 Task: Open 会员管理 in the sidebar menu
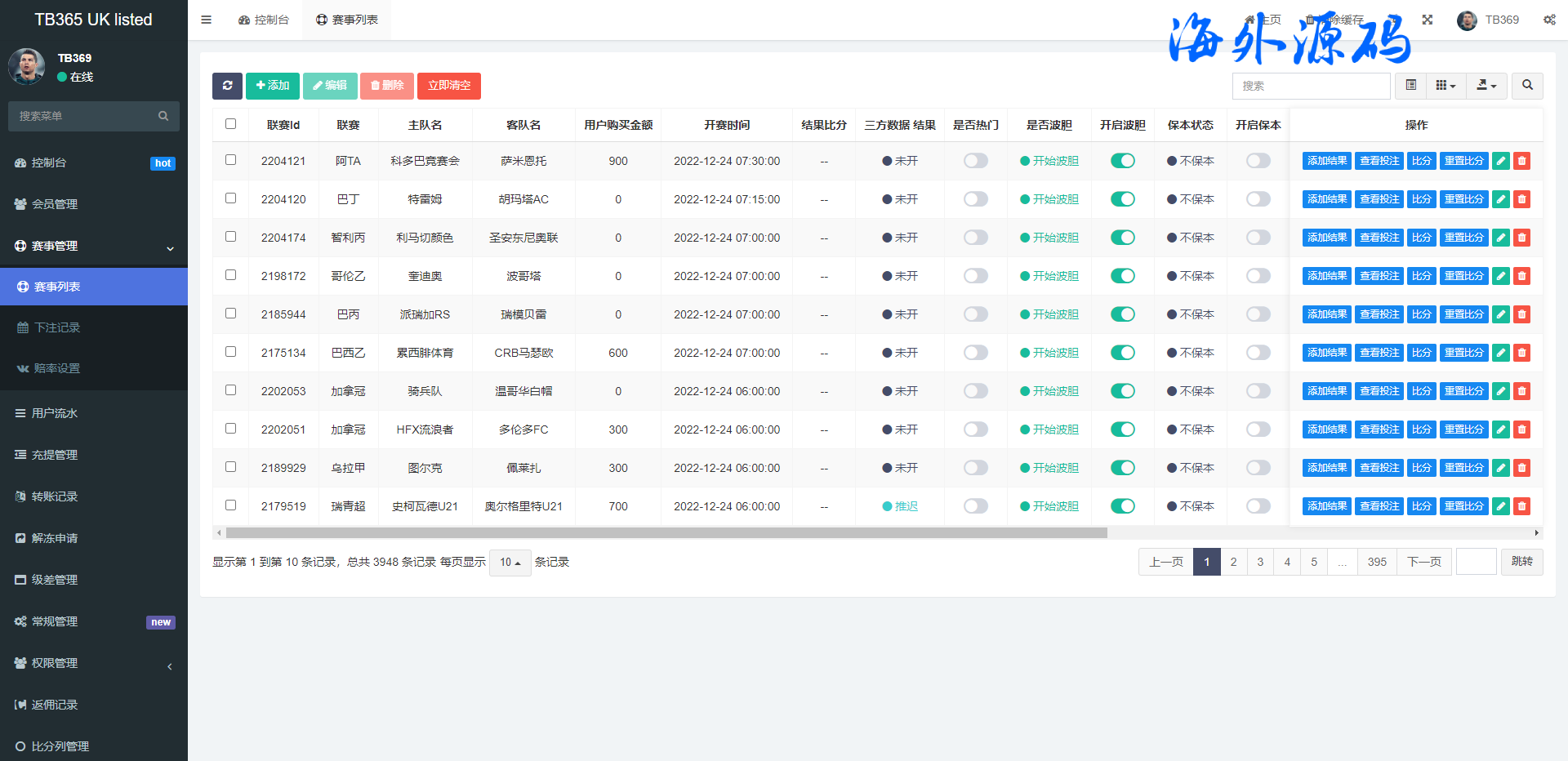[55, 204]
